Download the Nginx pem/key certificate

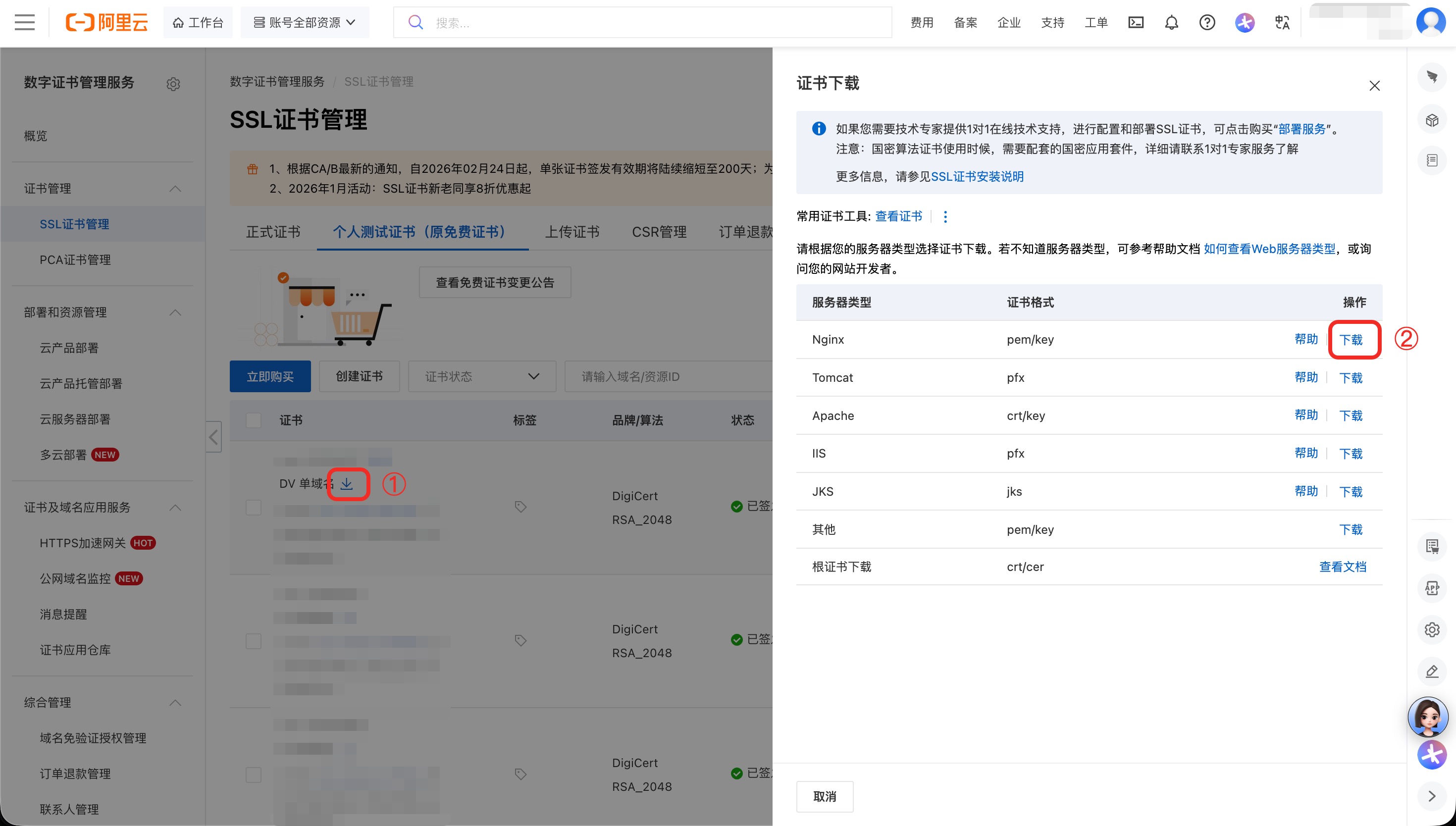point(1351,340)
